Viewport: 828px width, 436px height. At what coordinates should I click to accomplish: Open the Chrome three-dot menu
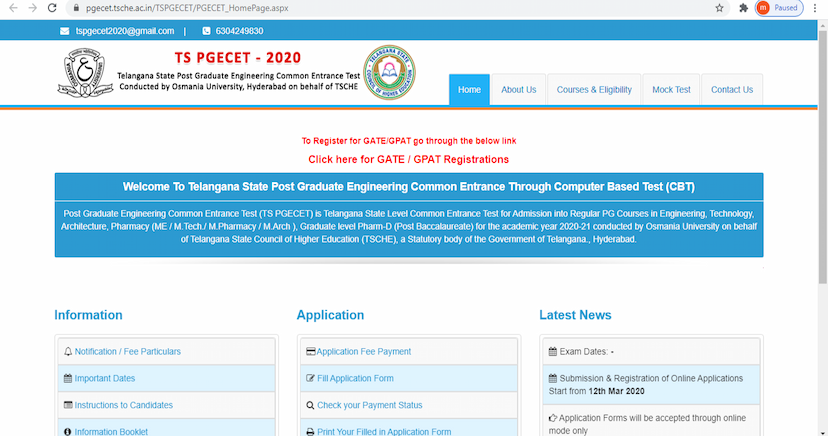point(815,8)
